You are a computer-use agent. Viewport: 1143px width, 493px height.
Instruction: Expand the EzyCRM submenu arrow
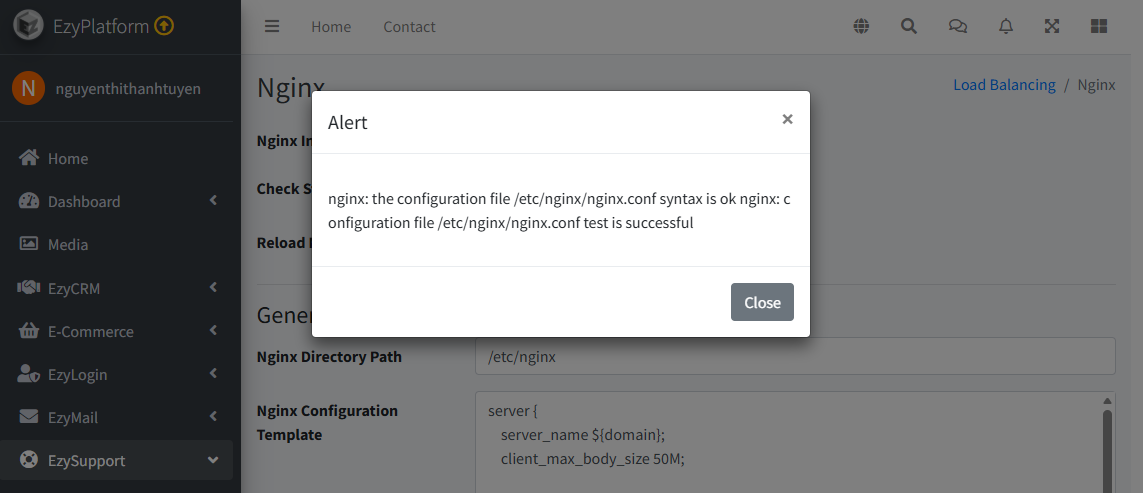click(213, 287)
